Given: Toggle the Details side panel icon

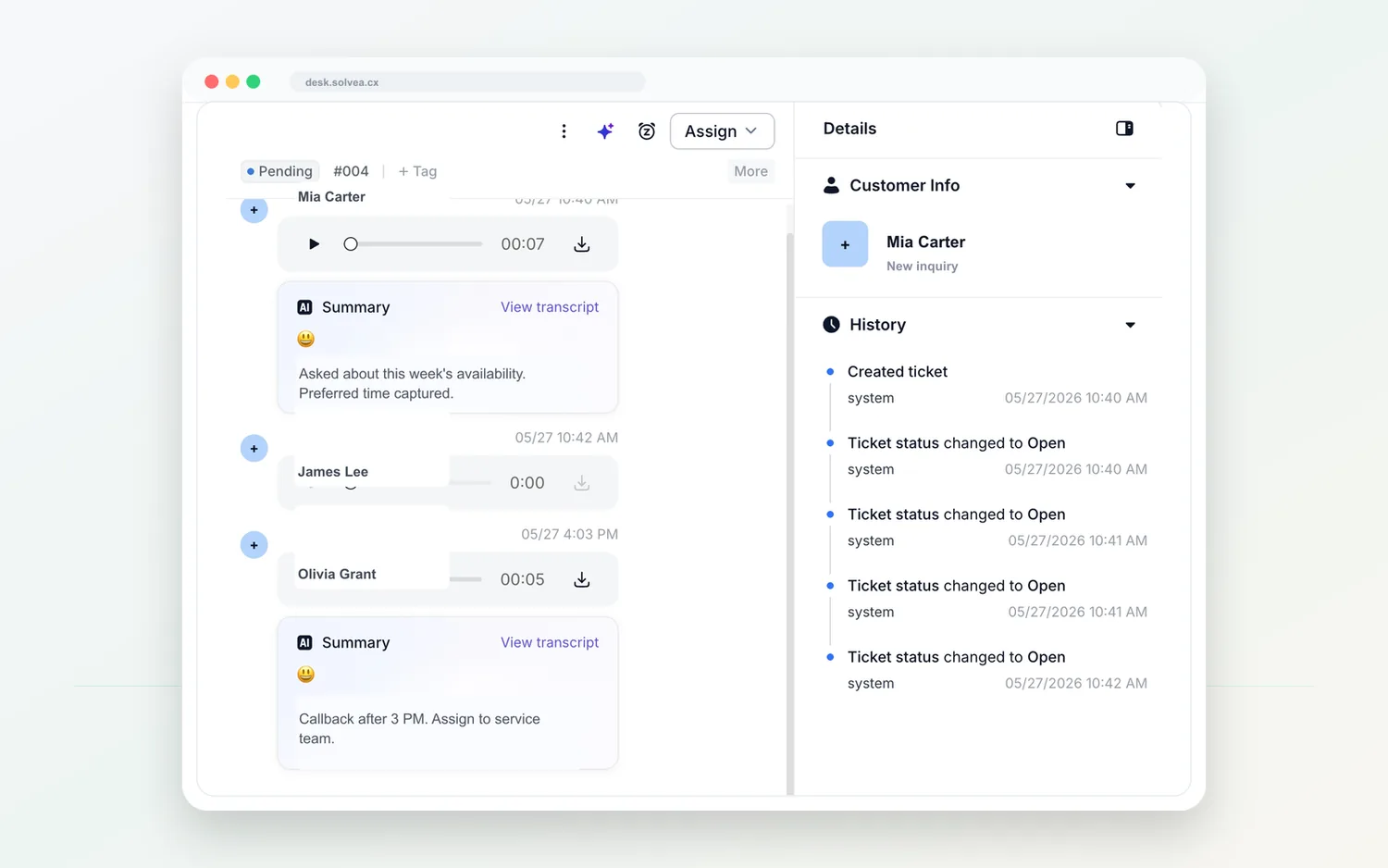Looking at the screenshot, I should point(1124,129).
